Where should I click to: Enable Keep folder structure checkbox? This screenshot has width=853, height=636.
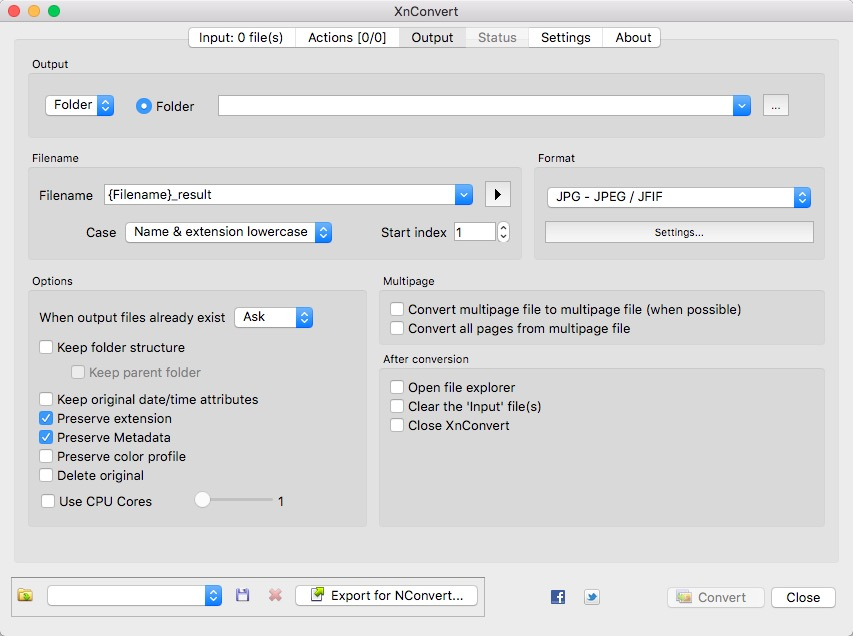tap(46, 348)
